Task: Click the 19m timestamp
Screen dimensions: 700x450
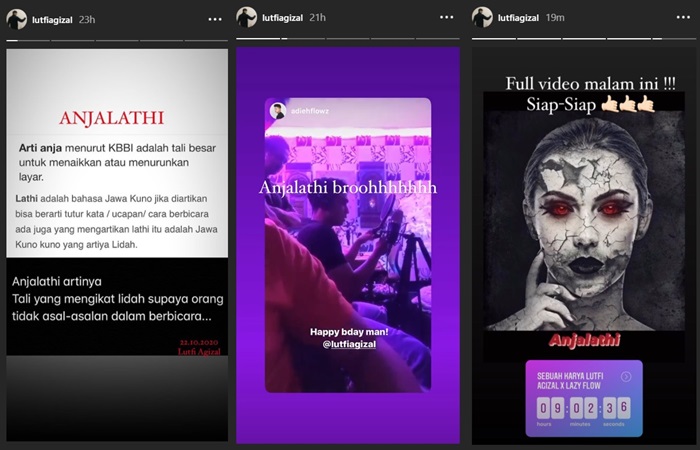Action: coord(555,18)
